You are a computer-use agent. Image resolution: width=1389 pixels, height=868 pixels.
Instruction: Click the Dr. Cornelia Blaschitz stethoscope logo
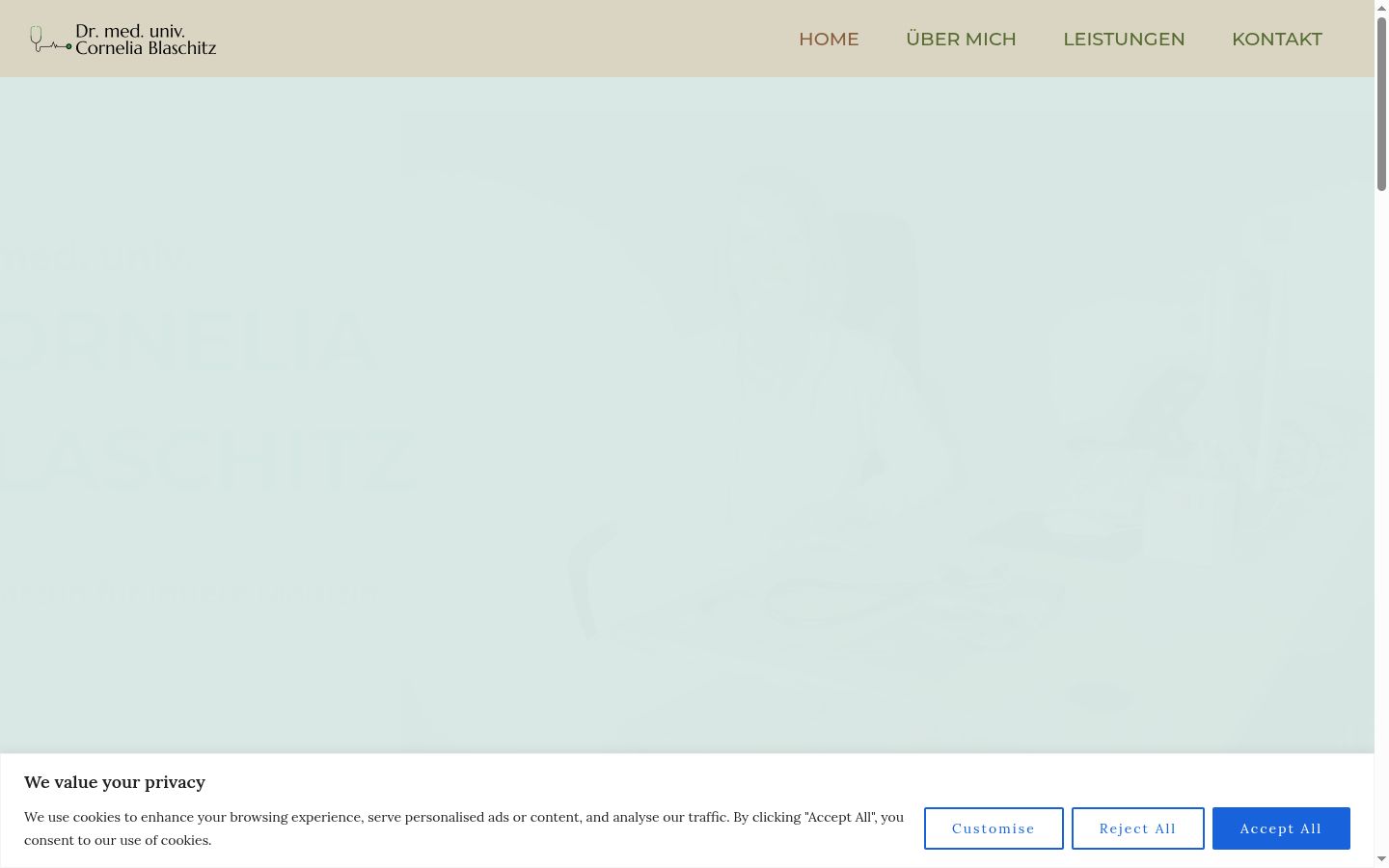pos(123,39)
